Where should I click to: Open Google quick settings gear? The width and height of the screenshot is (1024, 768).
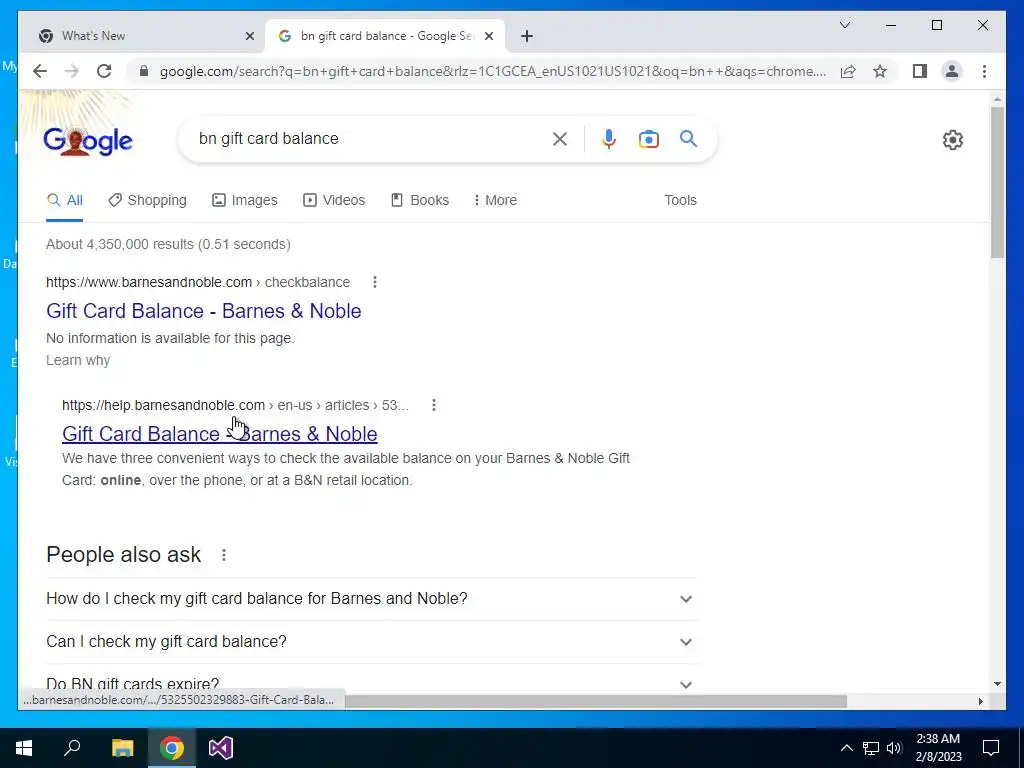953,140
